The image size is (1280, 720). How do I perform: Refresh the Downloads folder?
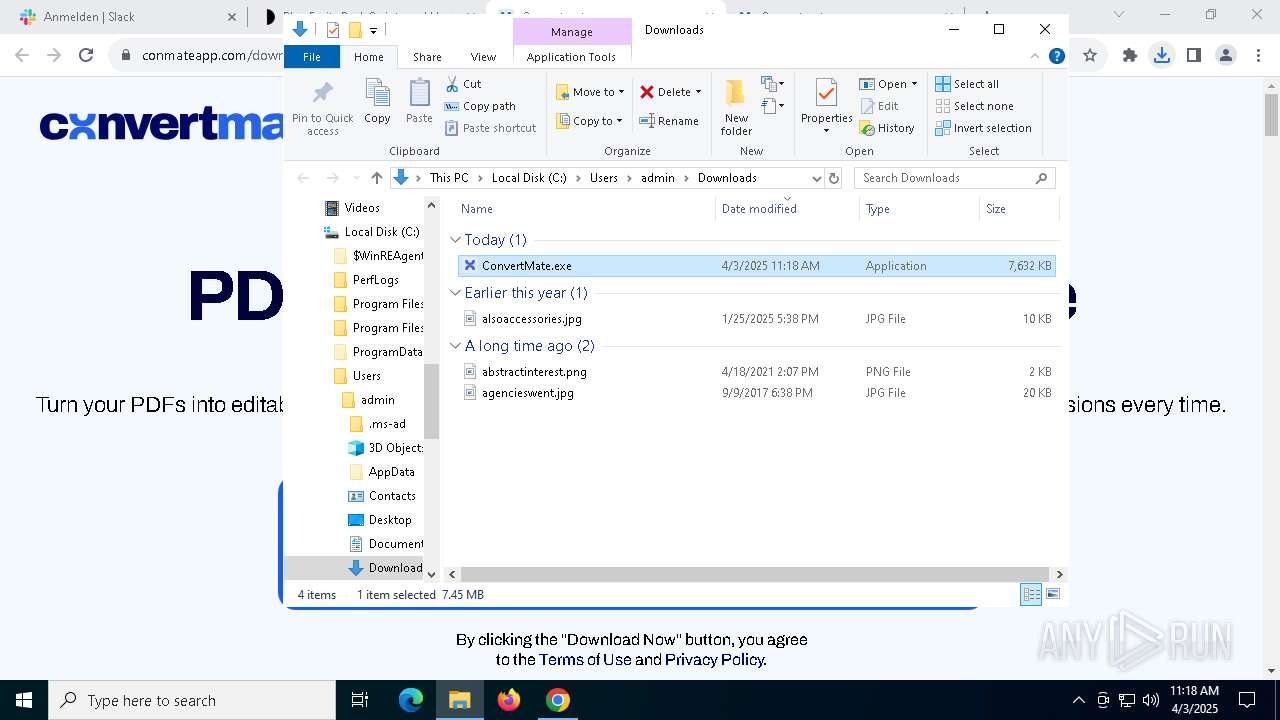(x=834, y=178)
